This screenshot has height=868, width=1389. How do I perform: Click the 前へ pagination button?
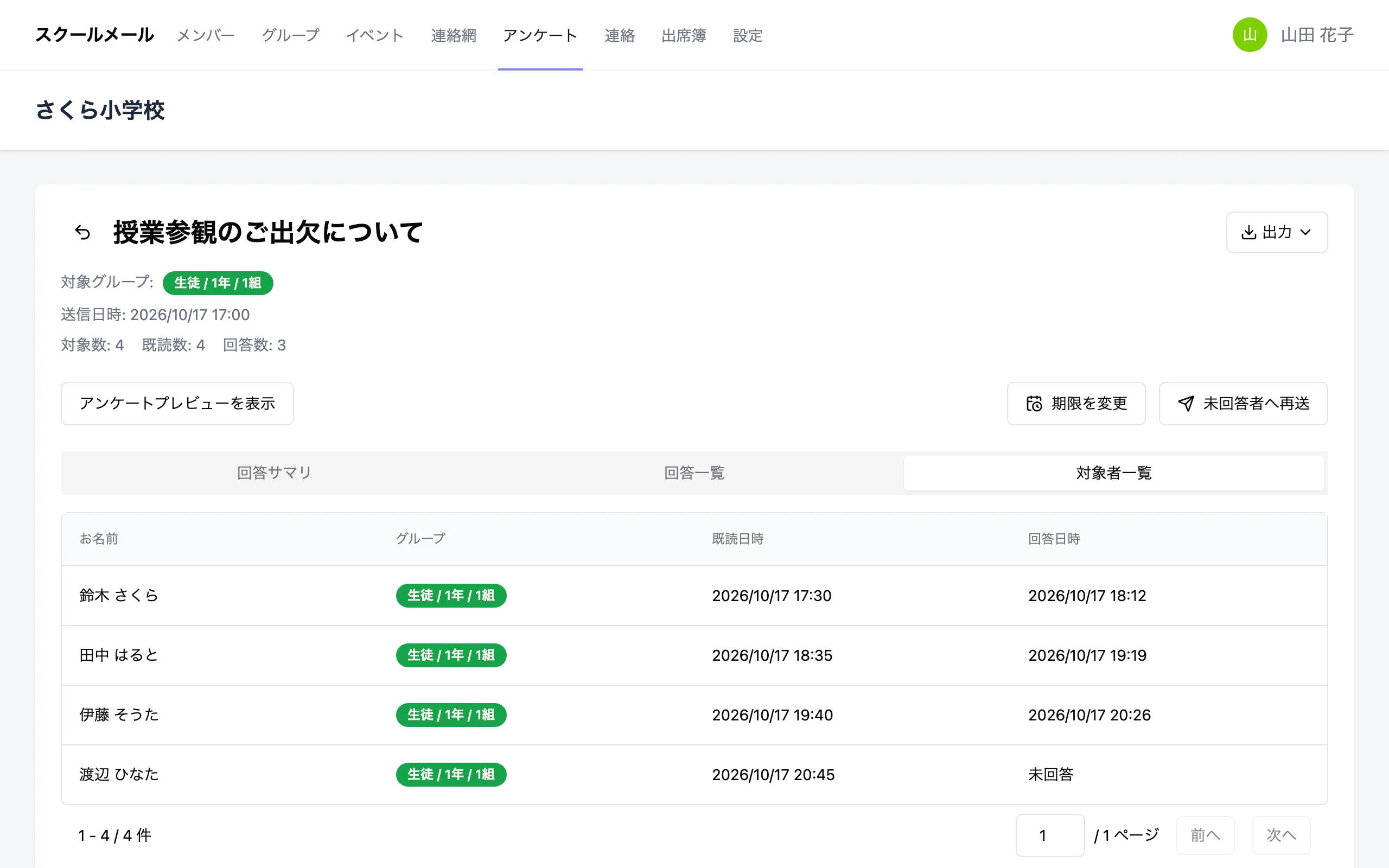click(x=1205, y=835)
